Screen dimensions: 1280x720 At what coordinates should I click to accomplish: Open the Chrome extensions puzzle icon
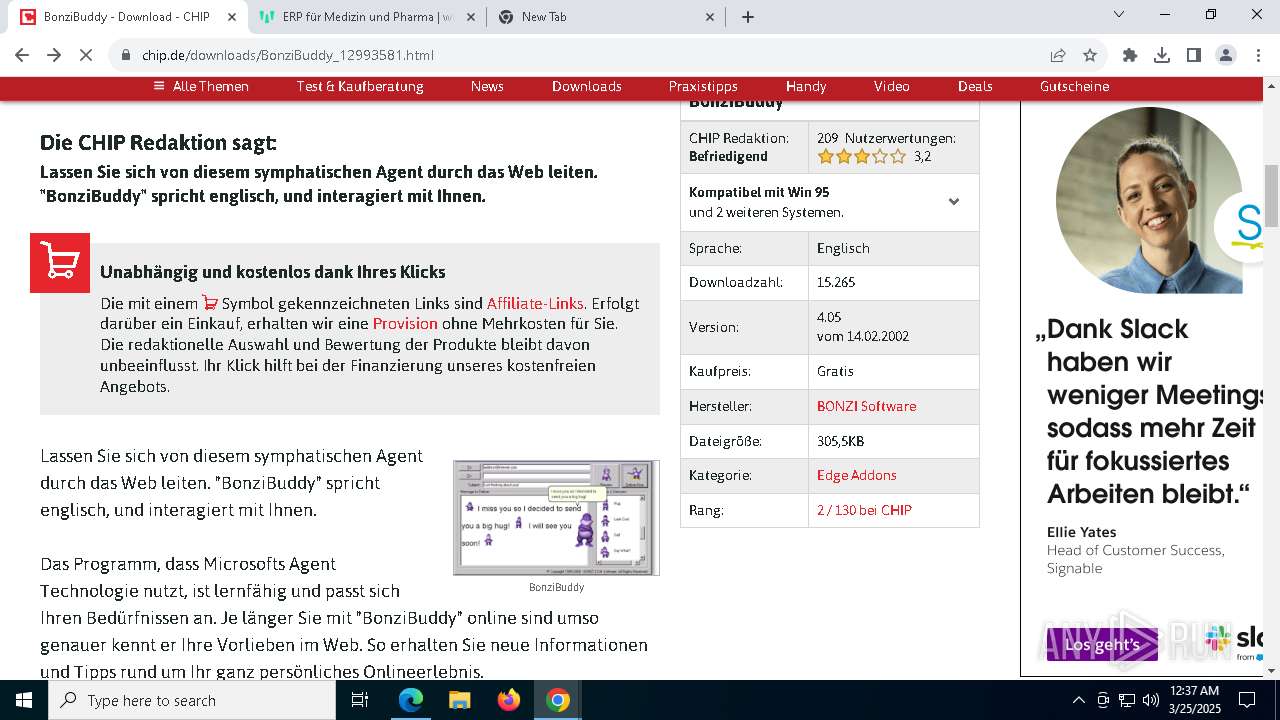tap(1130, 55)
